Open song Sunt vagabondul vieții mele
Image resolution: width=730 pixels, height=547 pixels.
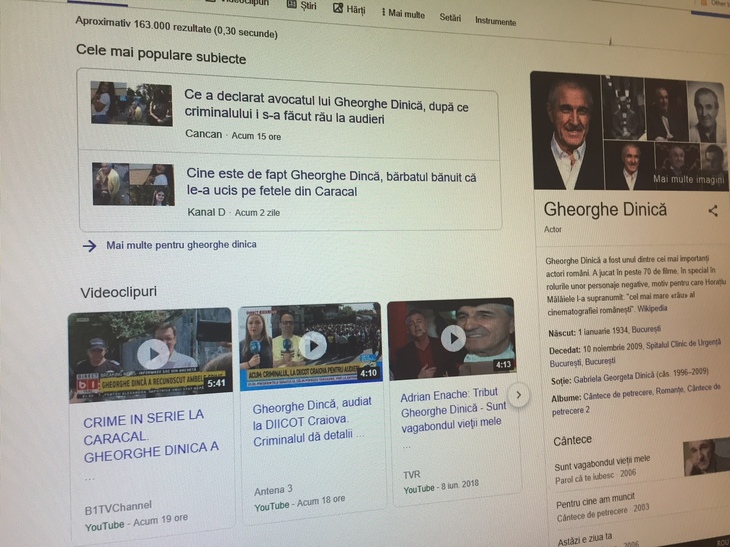[602, 463]
